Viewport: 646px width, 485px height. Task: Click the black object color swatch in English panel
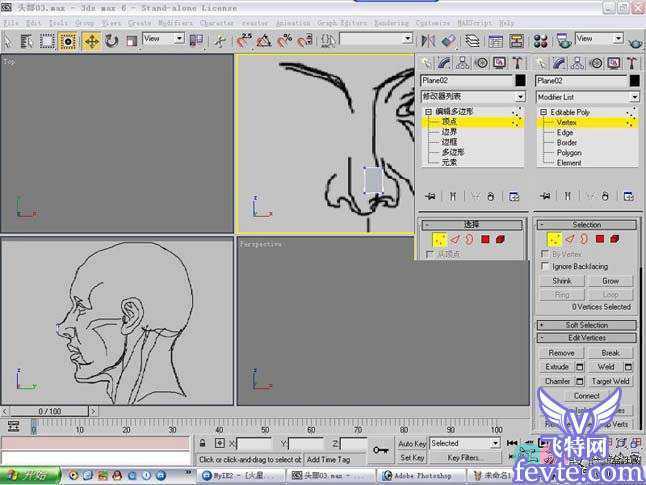[634, 81]
